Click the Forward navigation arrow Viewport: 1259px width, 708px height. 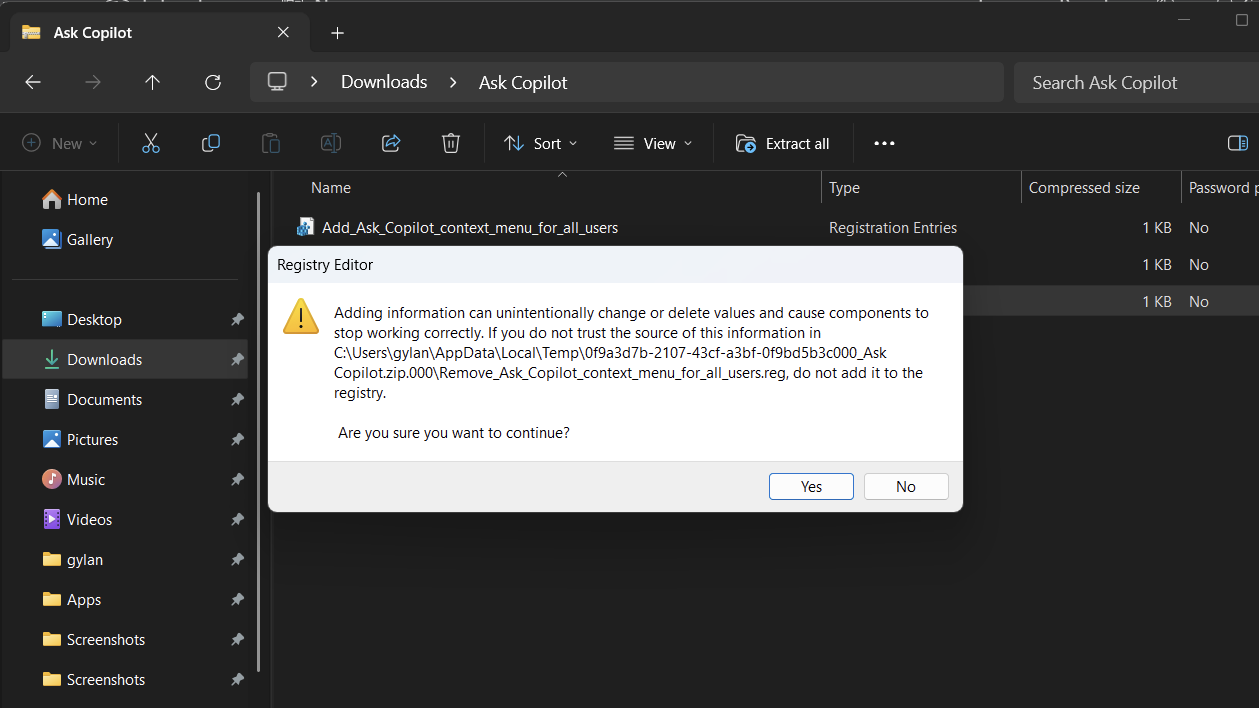tap(93, 83)
